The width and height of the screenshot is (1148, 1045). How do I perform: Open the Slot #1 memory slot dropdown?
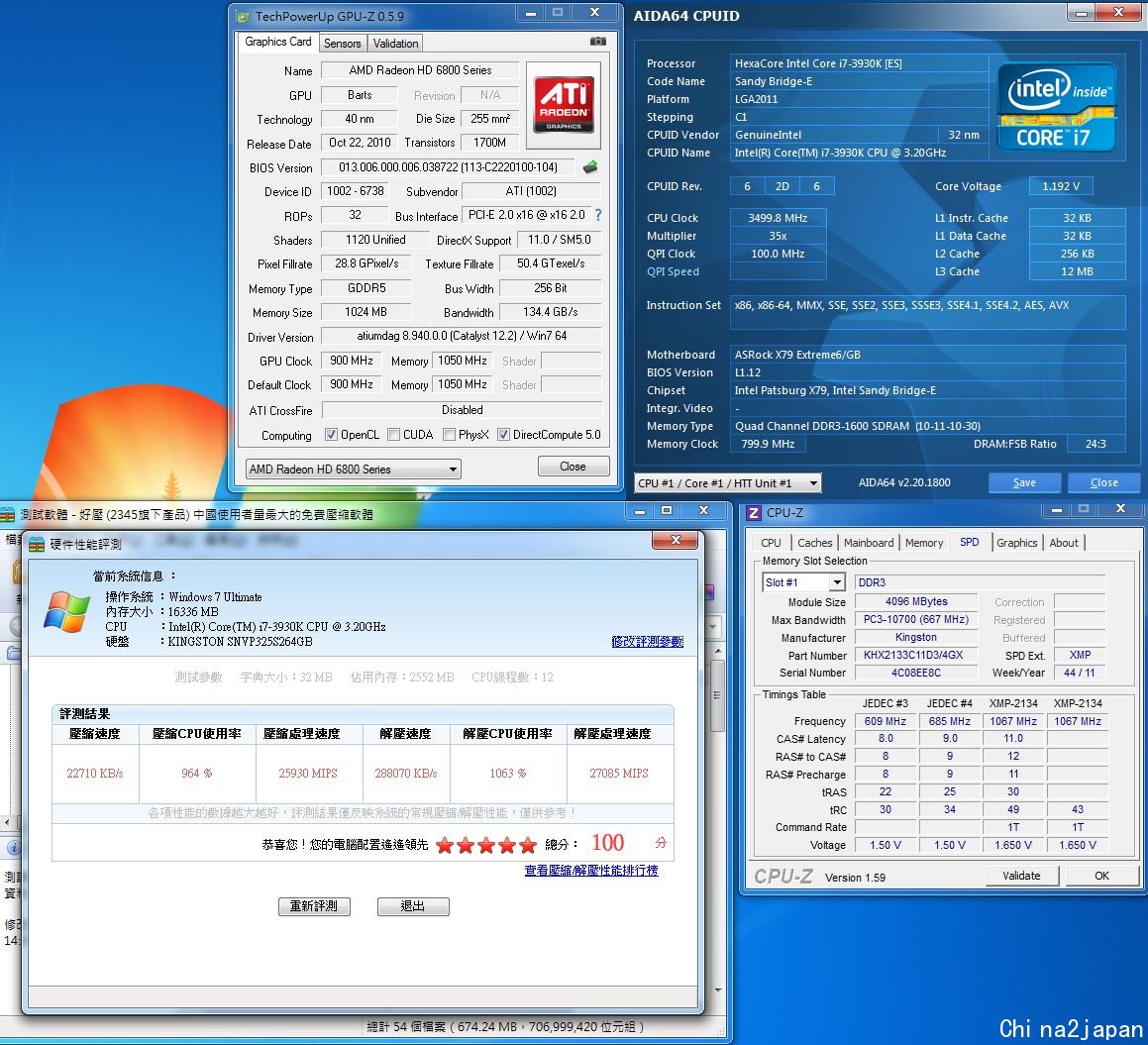tap(804, 582)
